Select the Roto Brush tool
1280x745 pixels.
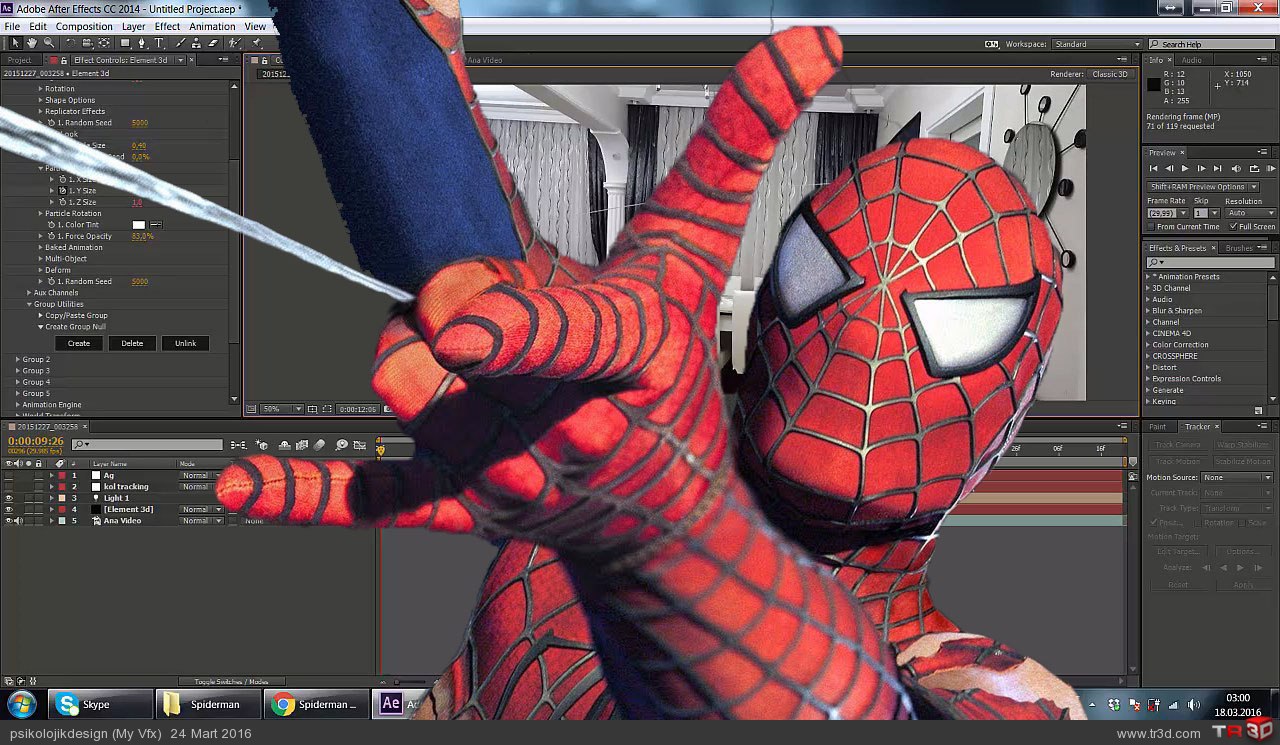tap(234, 43)
